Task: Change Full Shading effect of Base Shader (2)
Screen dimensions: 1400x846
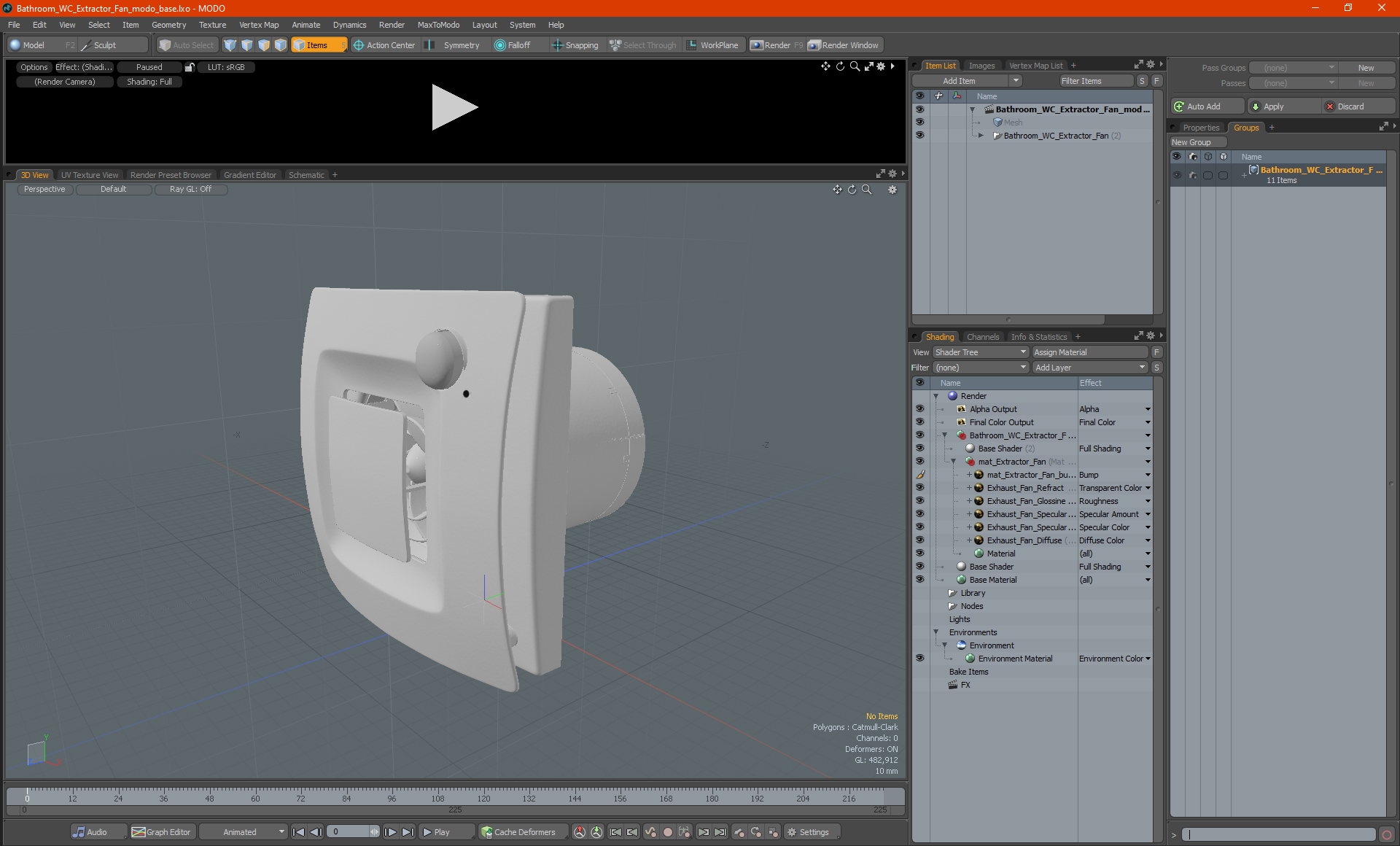Action: click(x=1114, y=449)
